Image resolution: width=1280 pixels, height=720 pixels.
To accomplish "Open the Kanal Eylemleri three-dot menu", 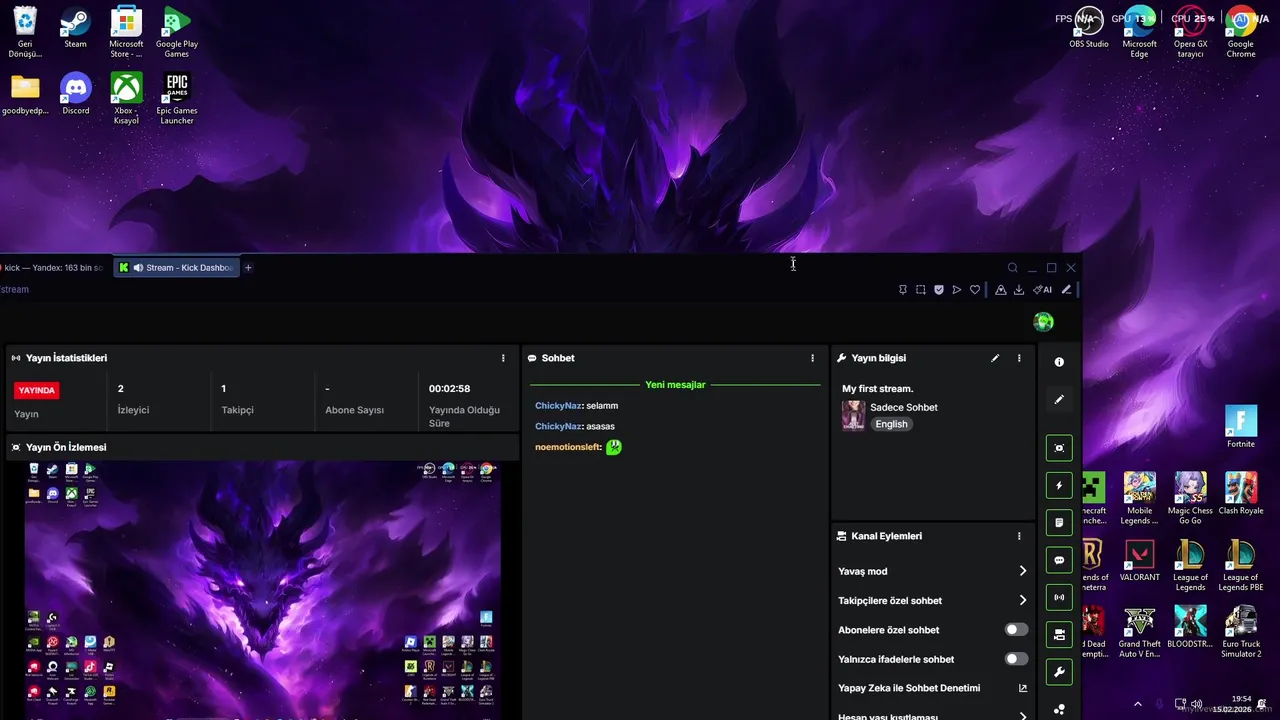I will (x=1019, y=536).
